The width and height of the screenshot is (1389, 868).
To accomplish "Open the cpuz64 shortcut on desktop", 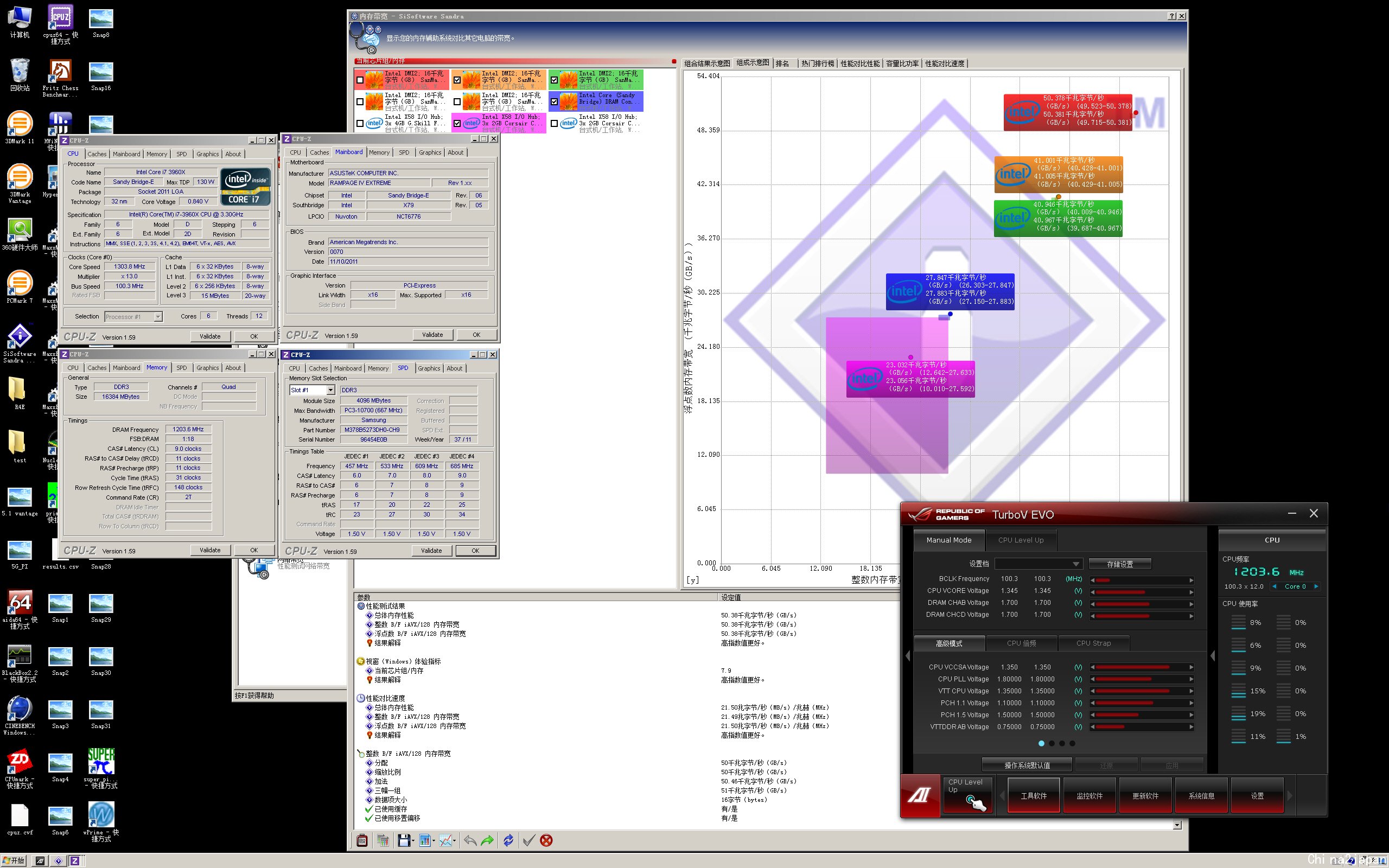I will [x=60, y=25].
